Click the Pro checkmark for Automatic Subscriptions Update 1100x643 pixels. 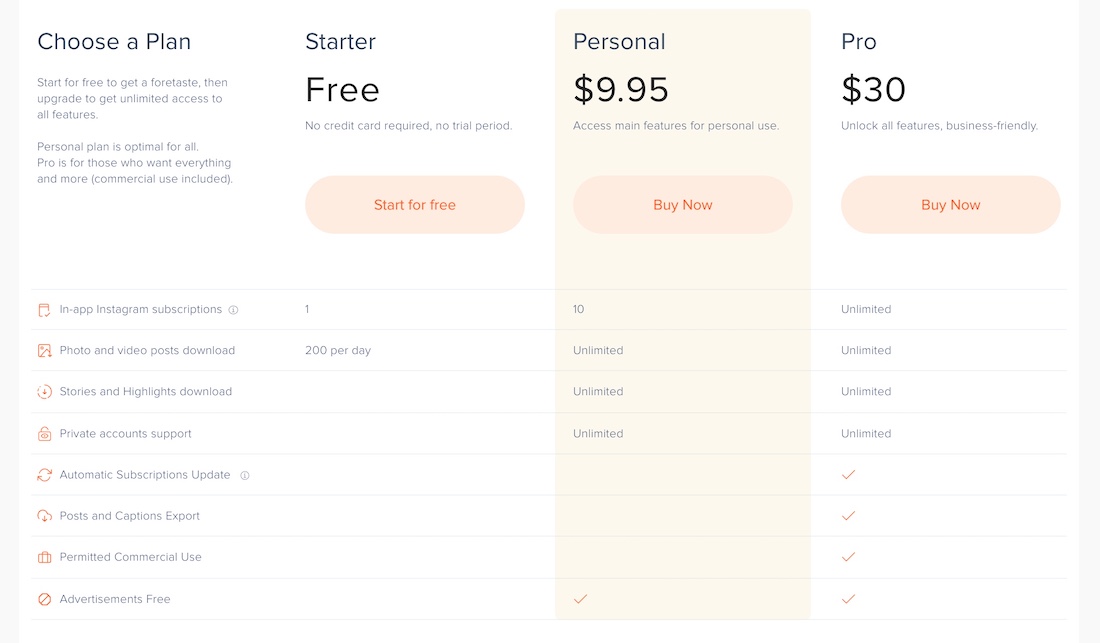click(x=848, y=475)
